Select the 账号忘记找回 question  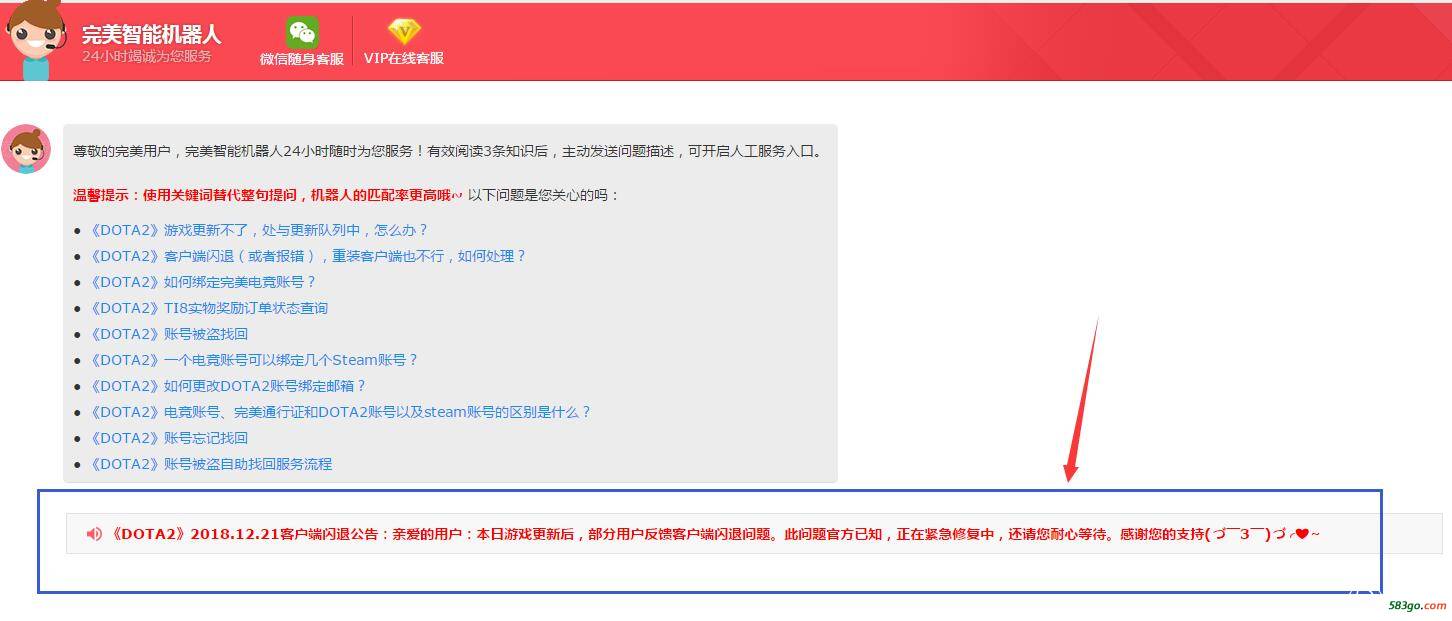coord(169,438)
